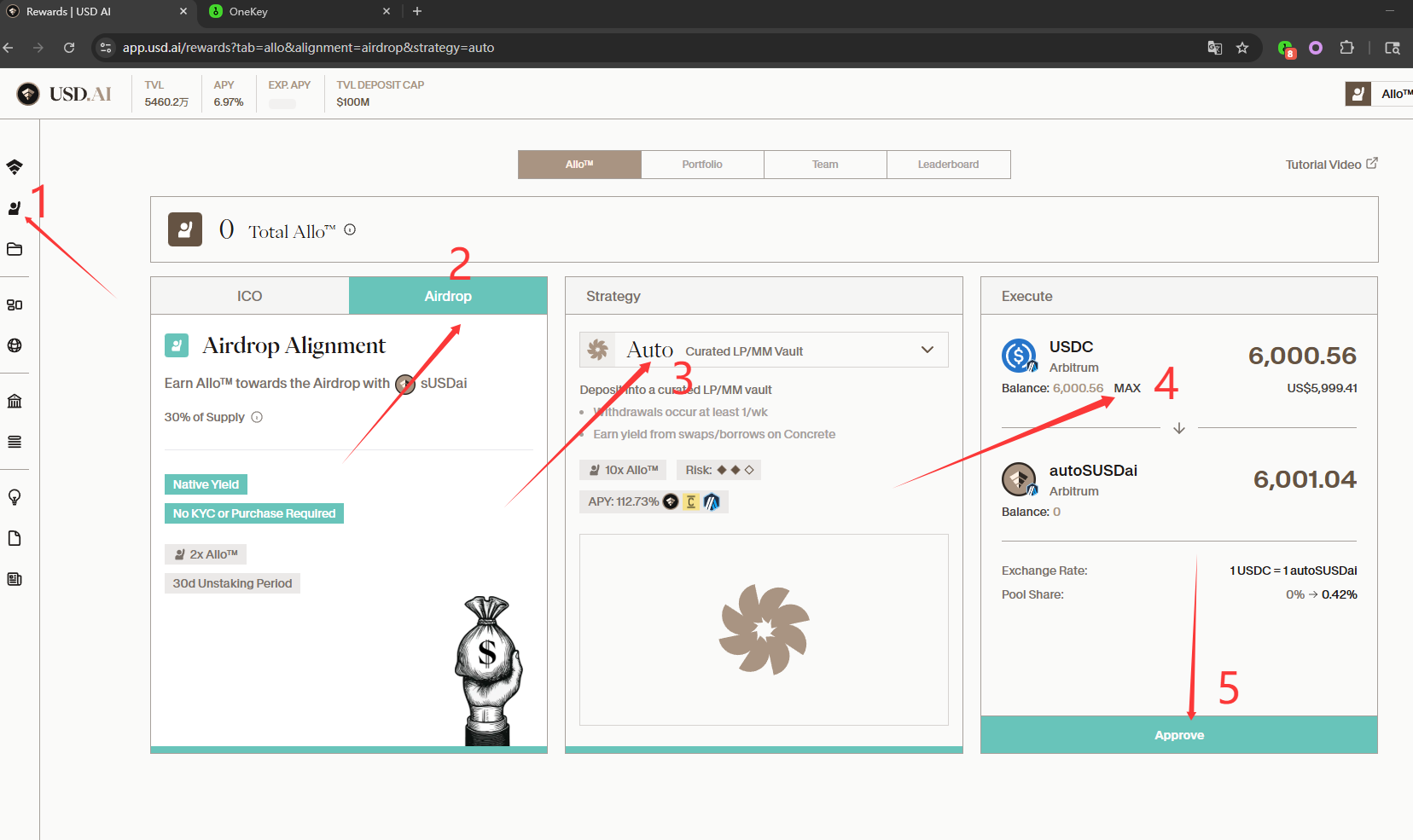Click the USDC token icon
Image resolution: width=1413 pixels, height=840 pixels.
[x=1020, y=356]
